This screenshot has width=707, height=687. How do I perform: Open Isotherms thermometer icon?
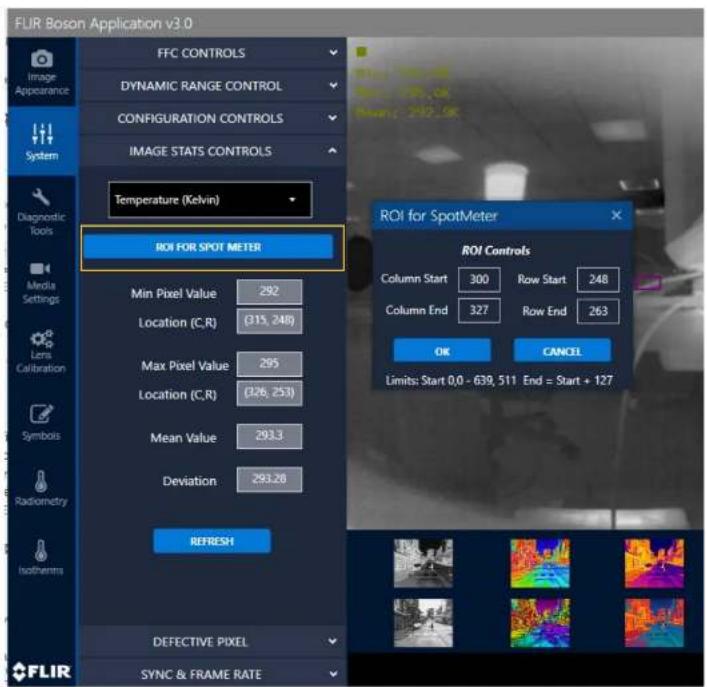click(x=41, y=550)
